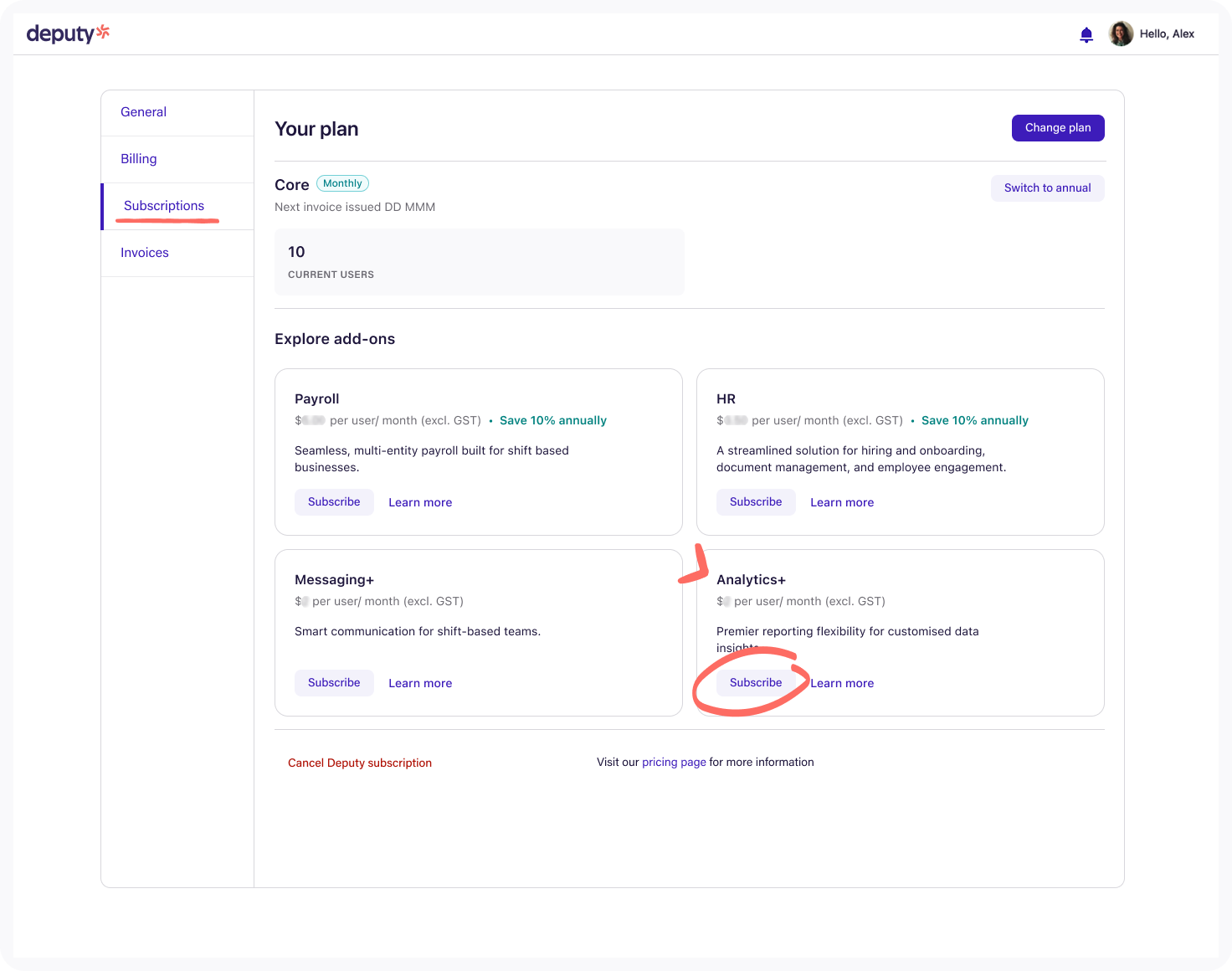Learn more about Messaging+
Screen dimensions: 1232x971
420,684
